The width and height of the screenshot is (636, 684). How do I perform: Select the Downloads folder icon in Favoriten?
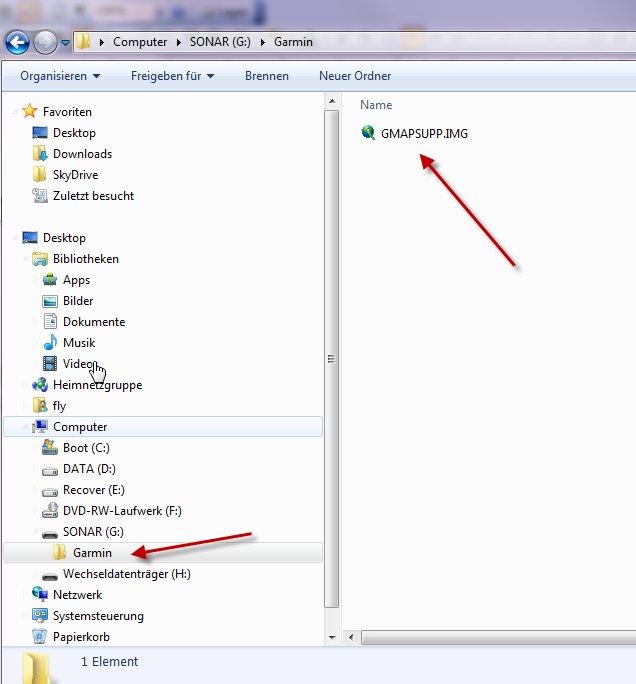[x=40, y=154]
